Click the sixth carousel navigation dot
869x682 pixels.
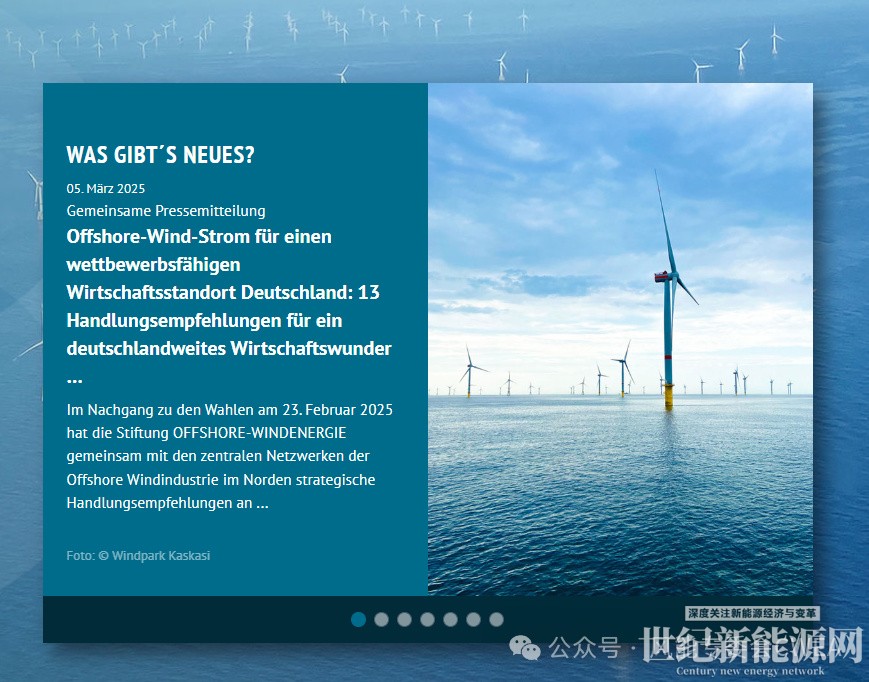(473, 620)
